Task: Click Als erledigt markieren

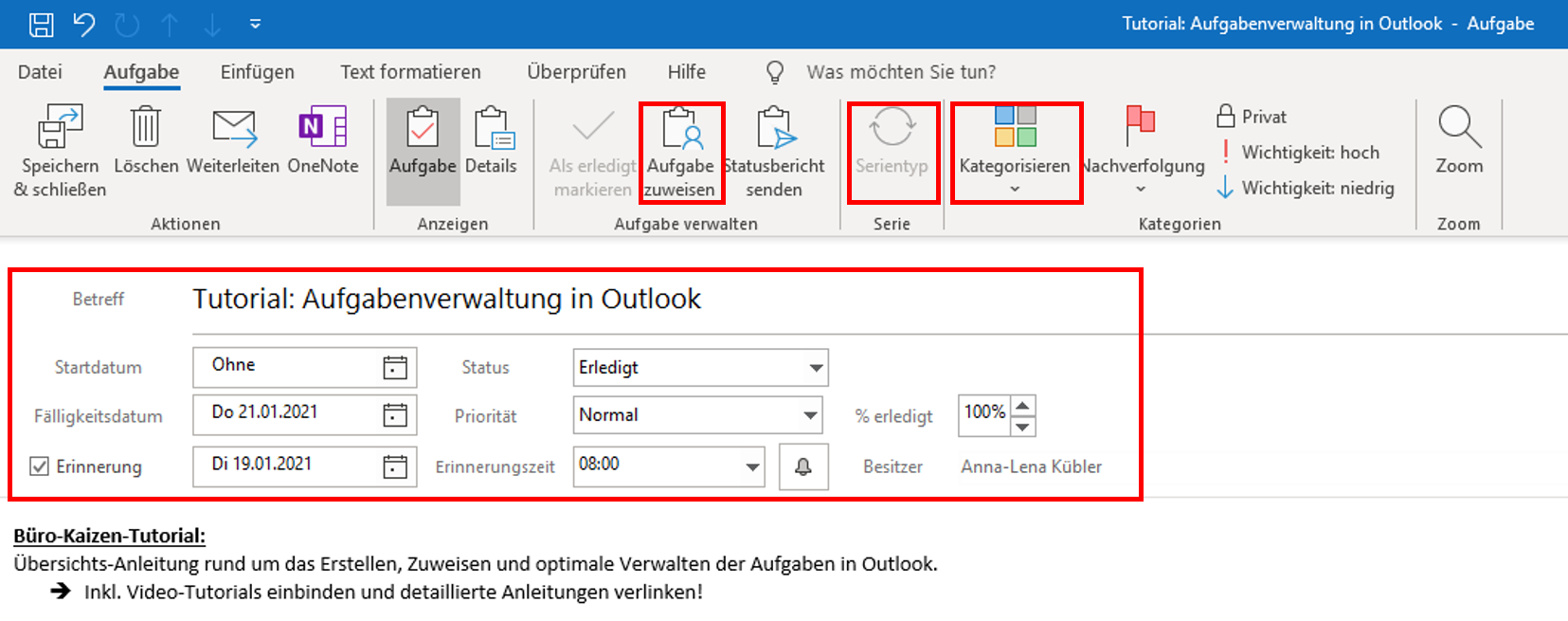Action: coord(592,152)
